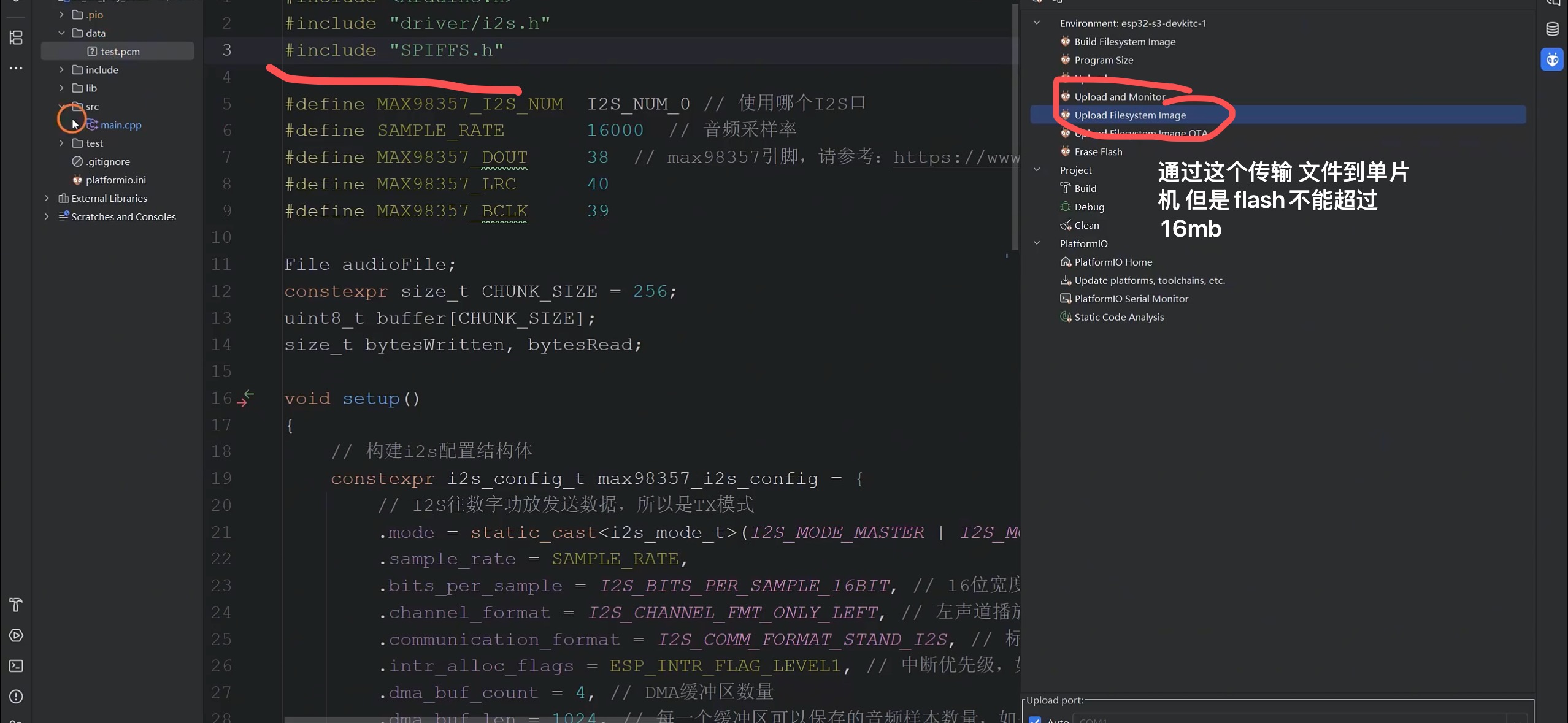
Task: Start the Project Debug task
Action: (x=1089, y=207)
